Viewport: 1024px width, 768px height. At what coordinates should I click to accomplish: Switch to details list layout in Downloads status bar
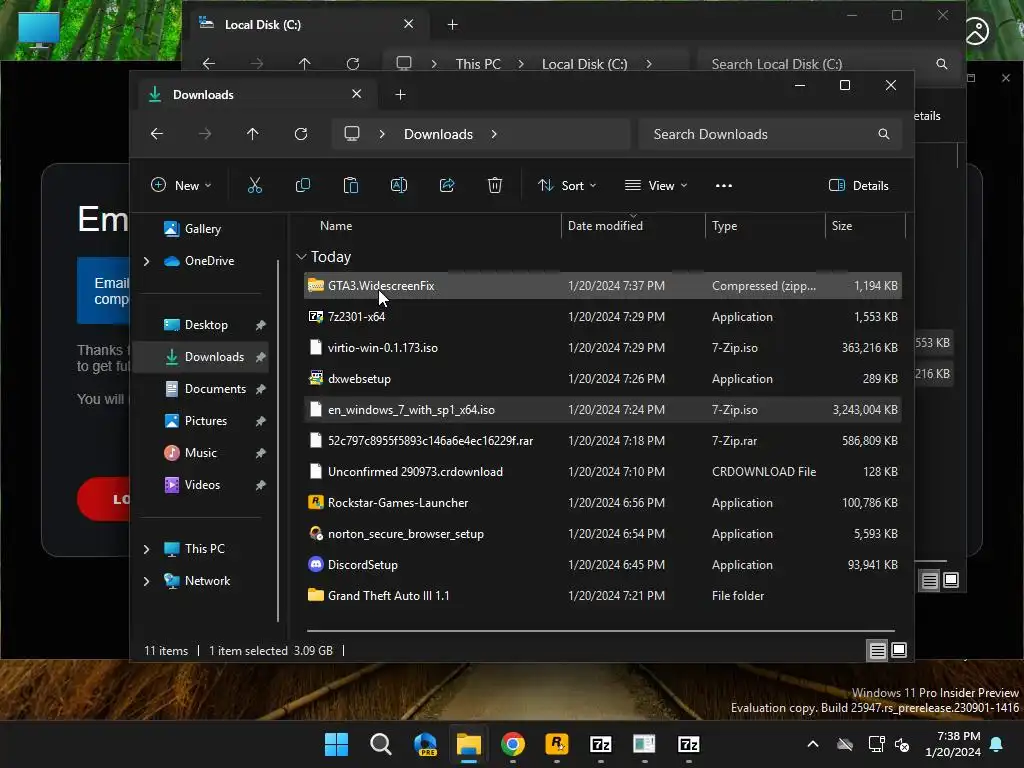click(x=877, y=650)
